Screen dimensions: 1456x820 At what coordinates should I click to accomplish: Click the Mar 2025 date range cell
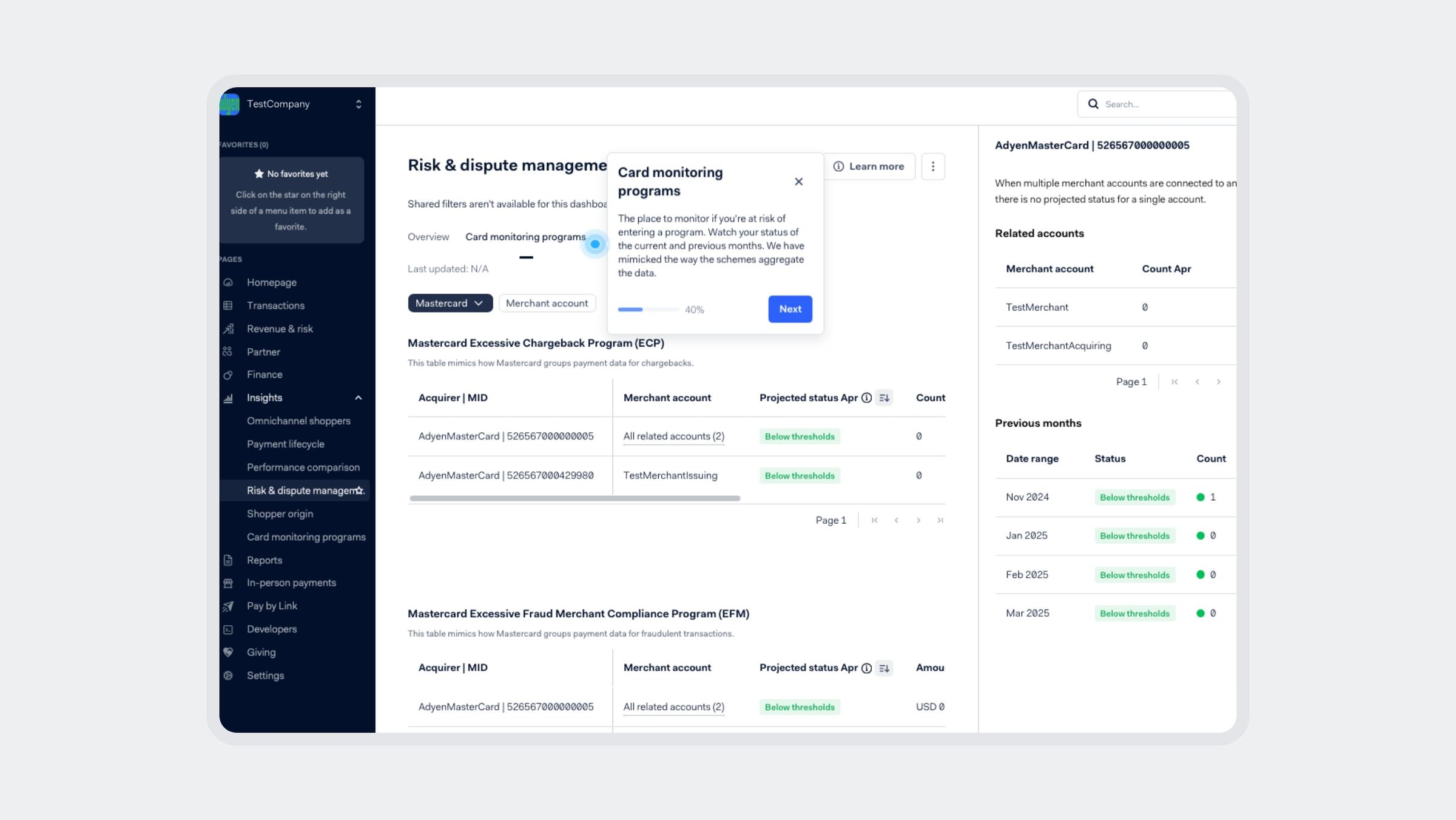(x=1027, y=613)
